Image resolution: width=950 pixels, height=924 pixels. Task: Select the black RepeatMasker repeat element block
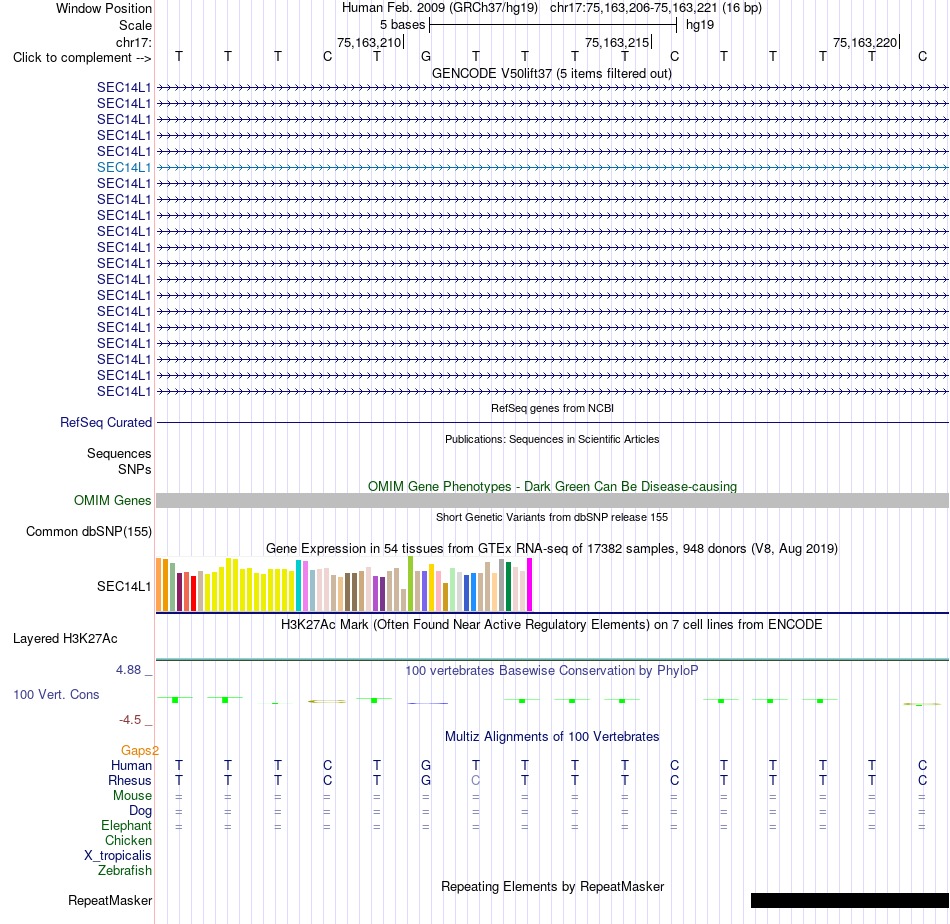coord(849,900)
